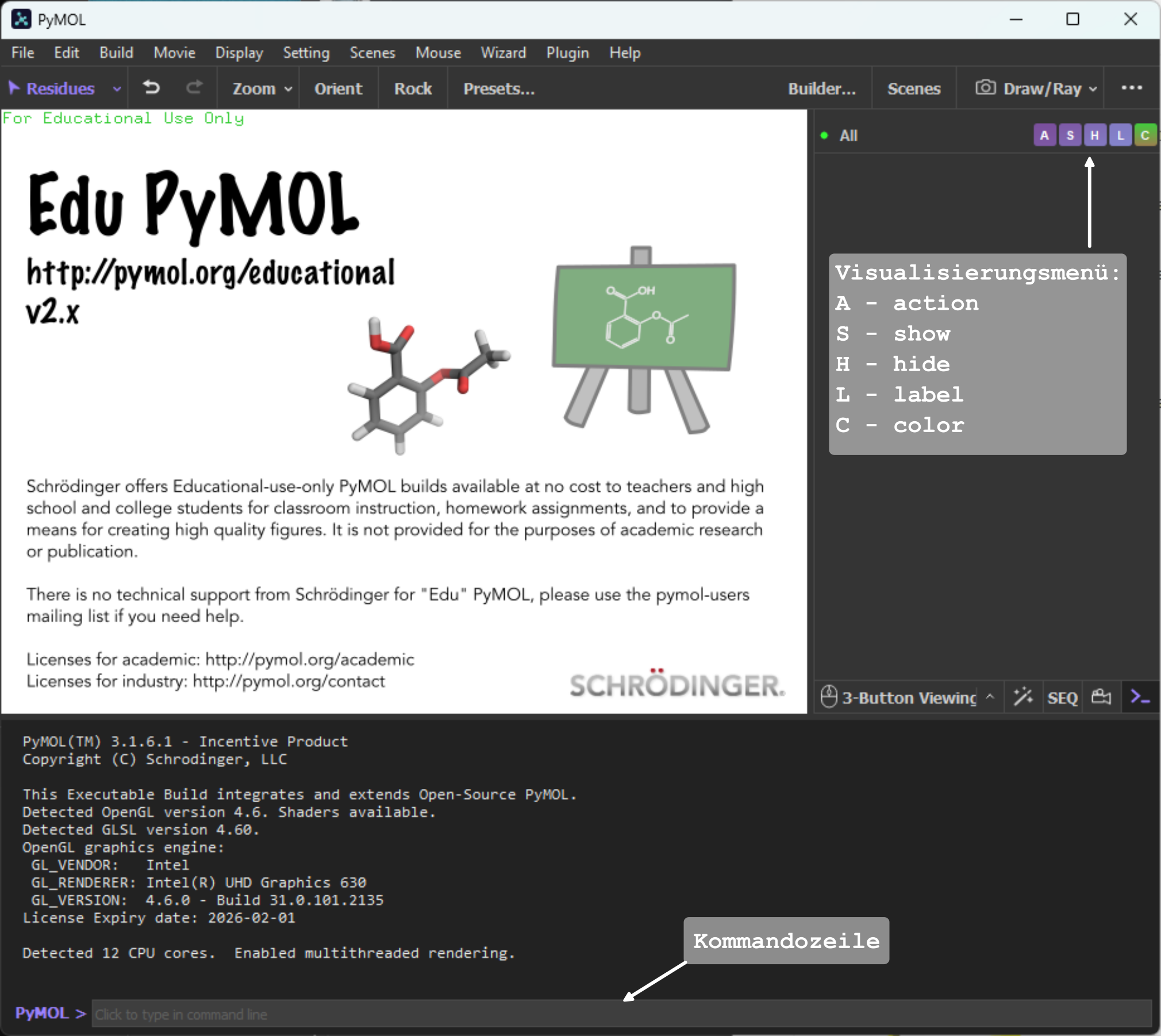The image size is (1161, 1036).
Task: Expand the Draw/Ray dropdown arrow
Action: click(1093, 89)
